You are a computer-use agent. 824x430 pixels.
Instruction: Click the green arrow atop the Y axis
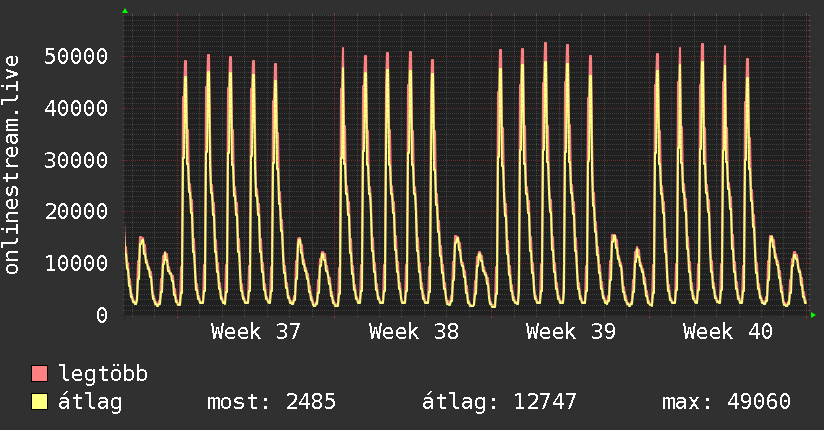125,11
